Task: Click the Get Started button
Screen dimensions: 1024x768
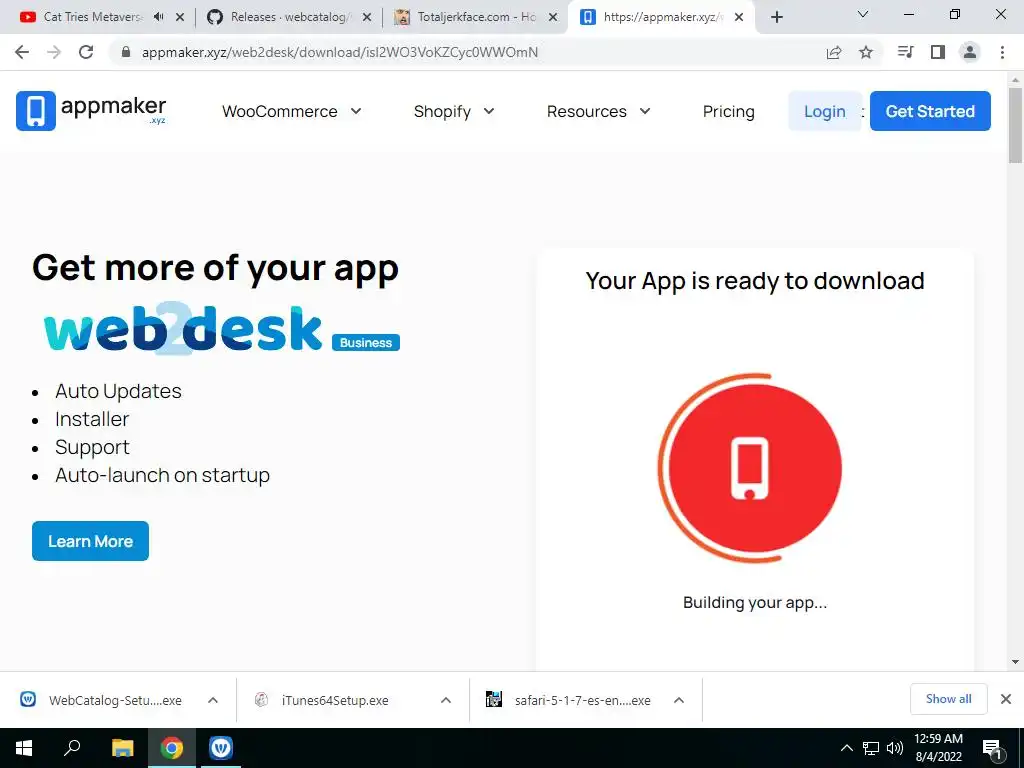Action: click(930, 111)
